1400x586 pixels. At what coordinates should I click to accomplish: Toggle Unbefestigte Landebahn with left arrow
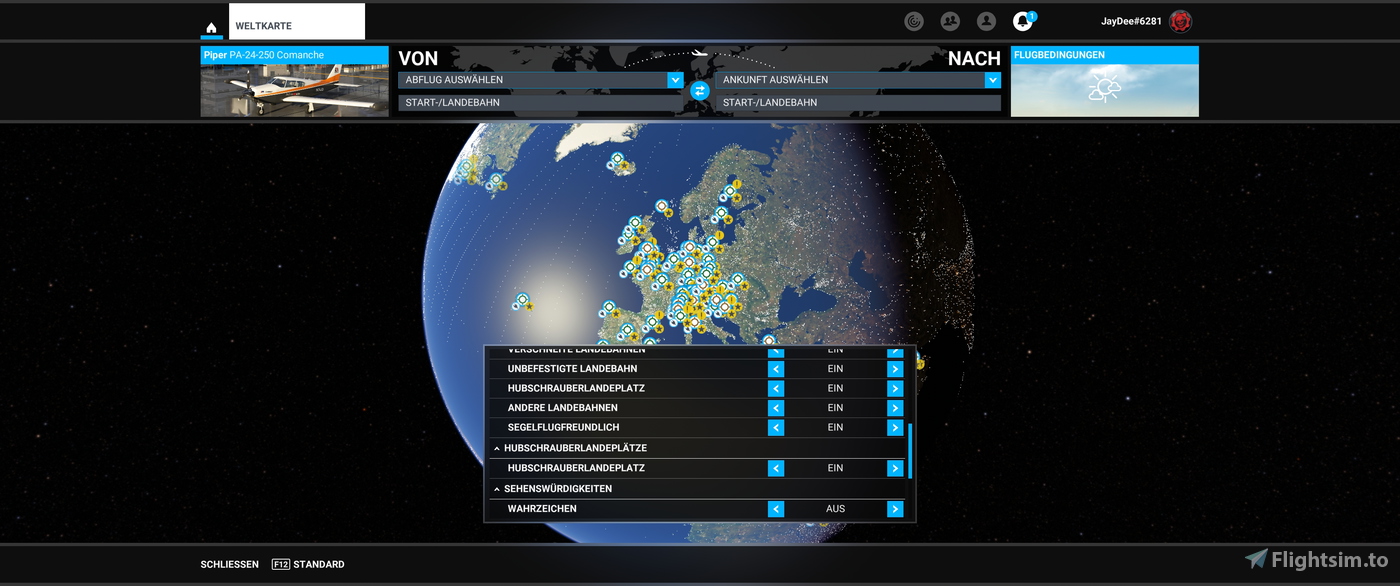pos(776,369)
